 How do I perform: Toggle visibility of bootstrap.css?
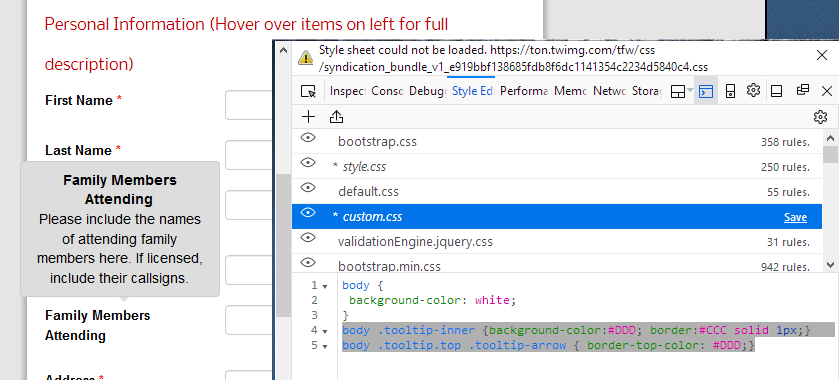click(308, 138)
